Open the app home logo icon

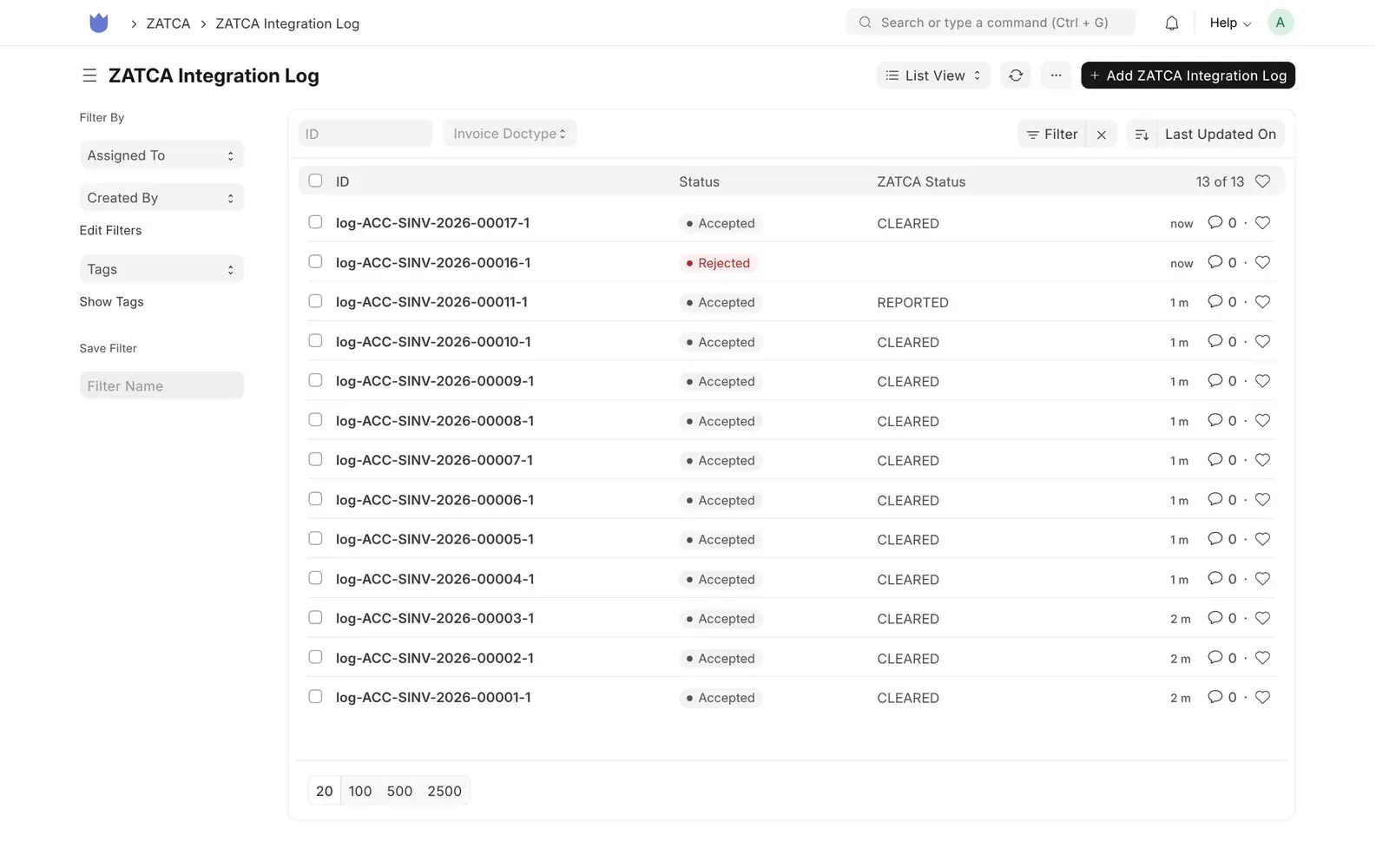[x=99, y=23]
